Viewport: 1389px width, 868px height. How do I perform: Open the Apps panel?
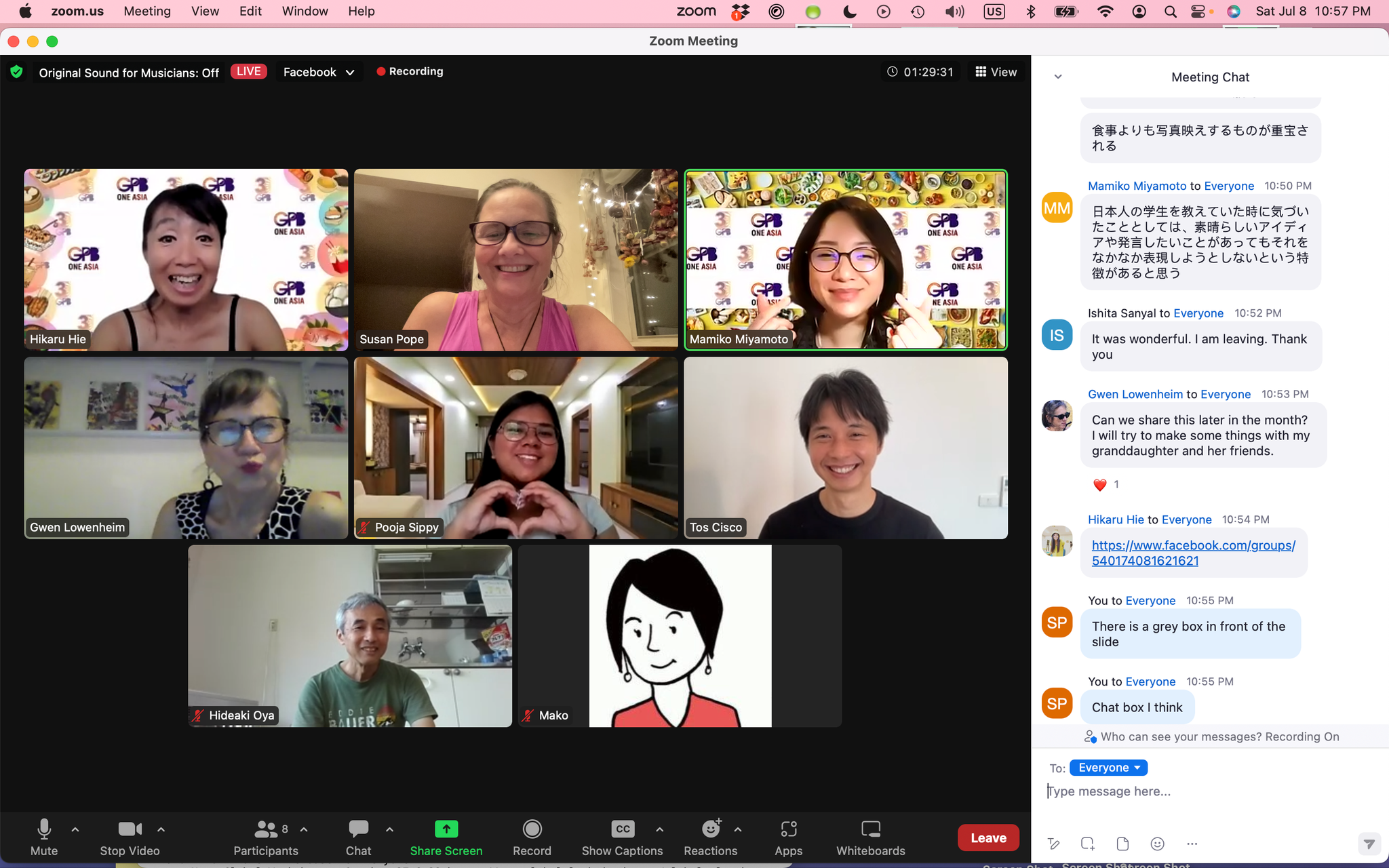pyautogui.click(x=788, y=837)
